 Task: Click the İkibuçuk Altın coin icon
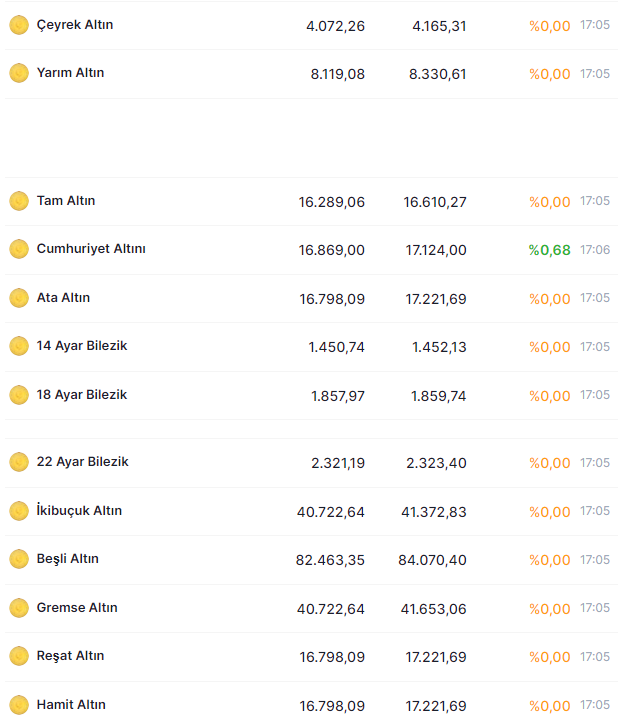19,511
